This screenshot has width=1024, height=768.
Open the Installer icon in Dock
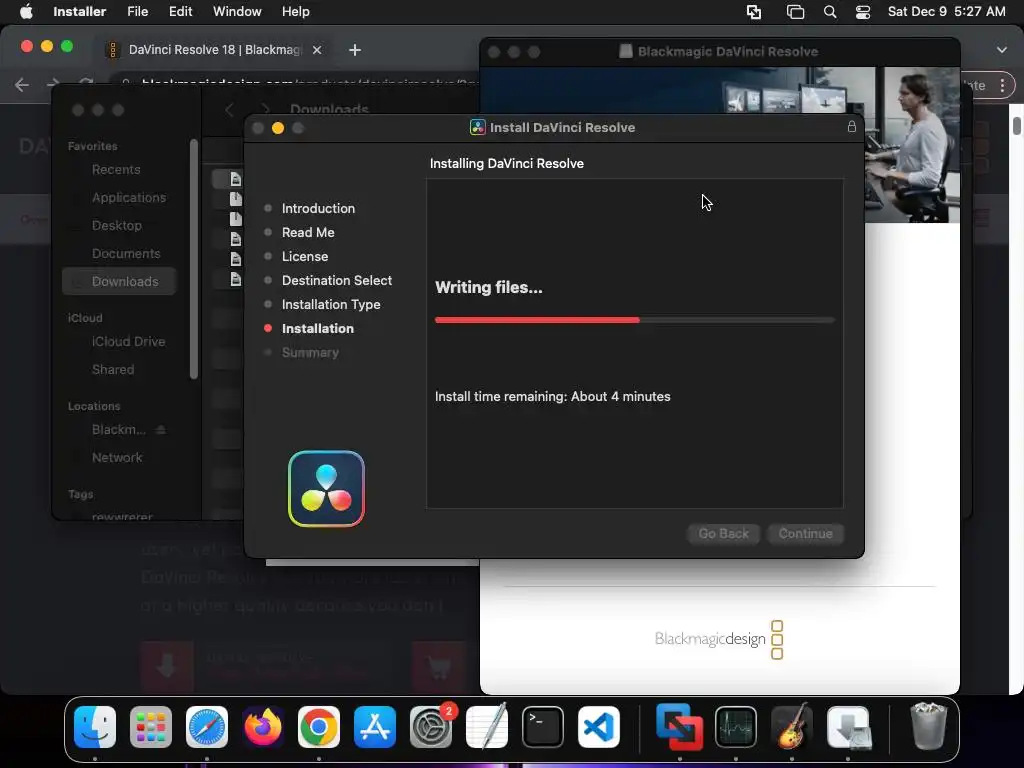tap(848, 727)
